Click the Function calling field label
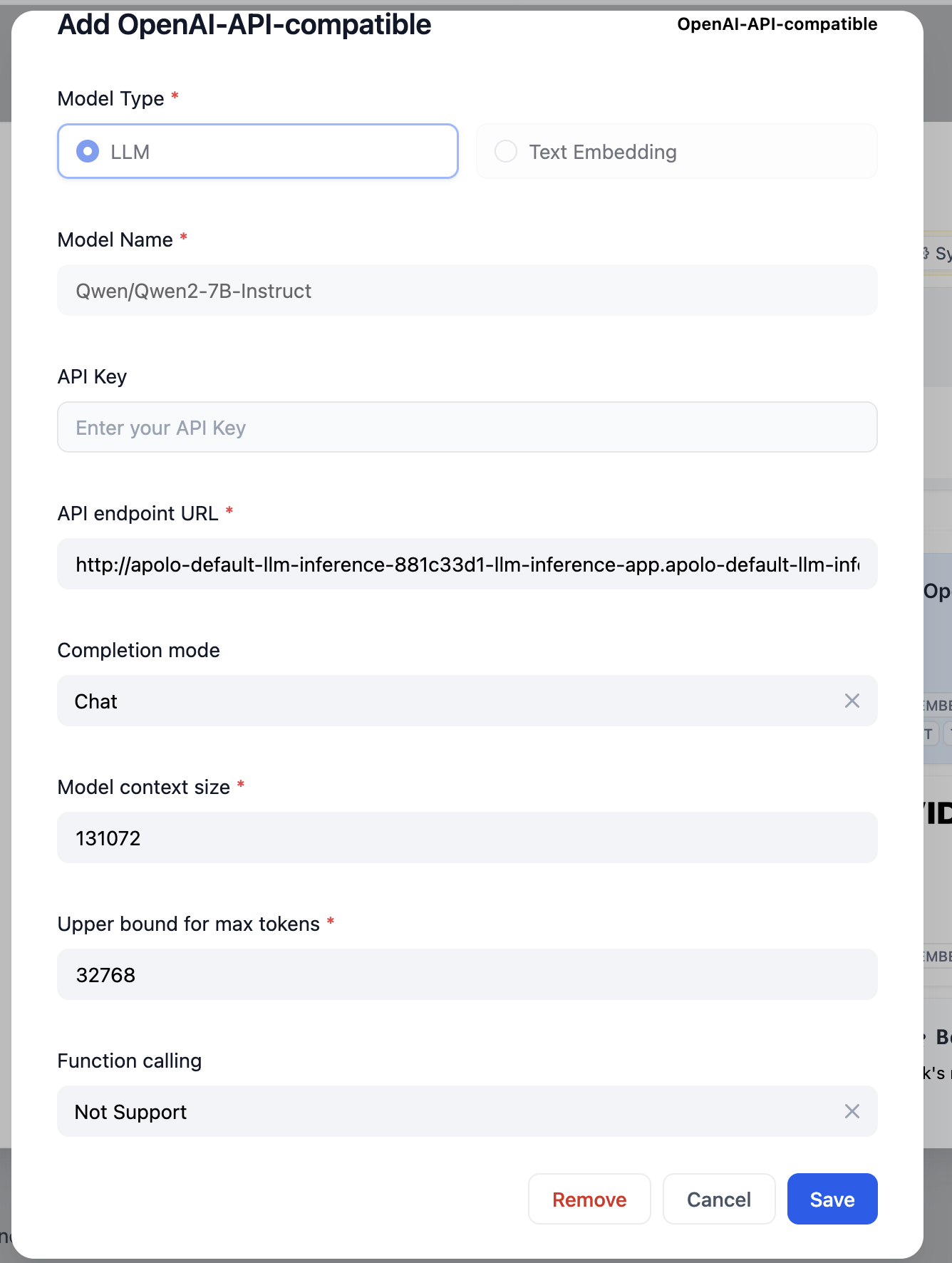952x1263 pixels. (x=129, y=1061)
